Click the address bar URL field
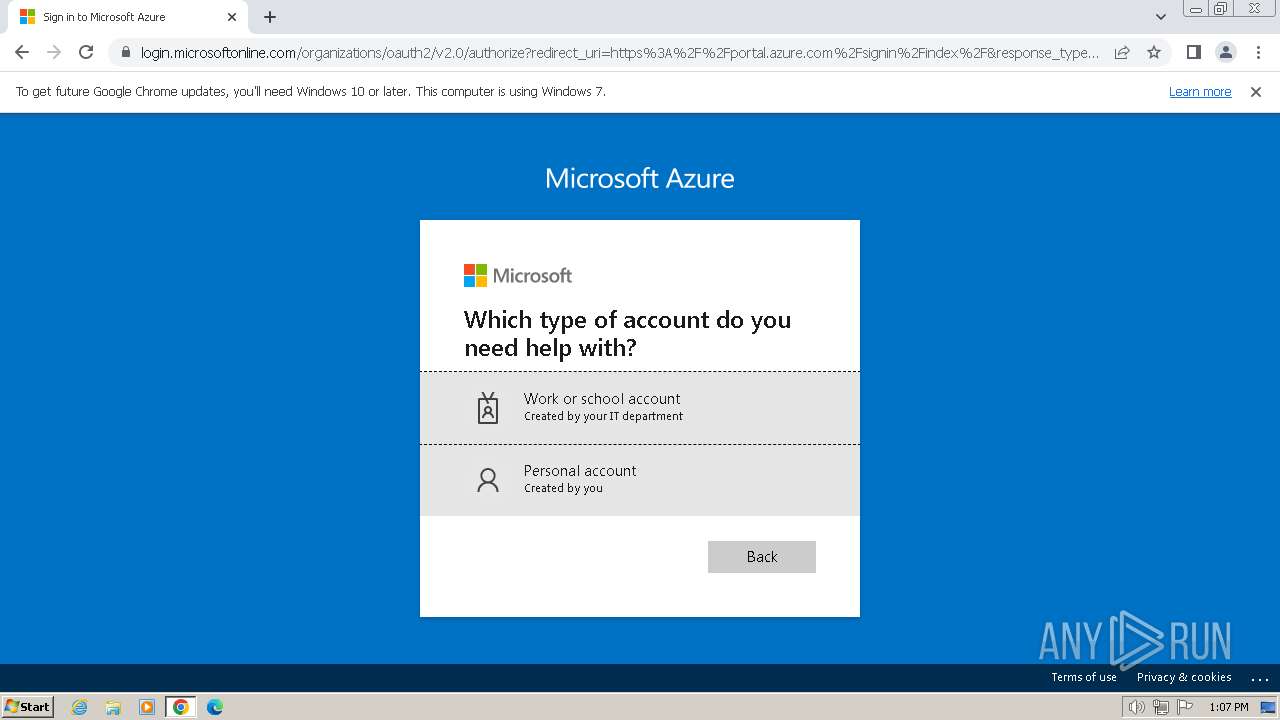The width and height of the screenshot is (1280, 720). [620, 52]
